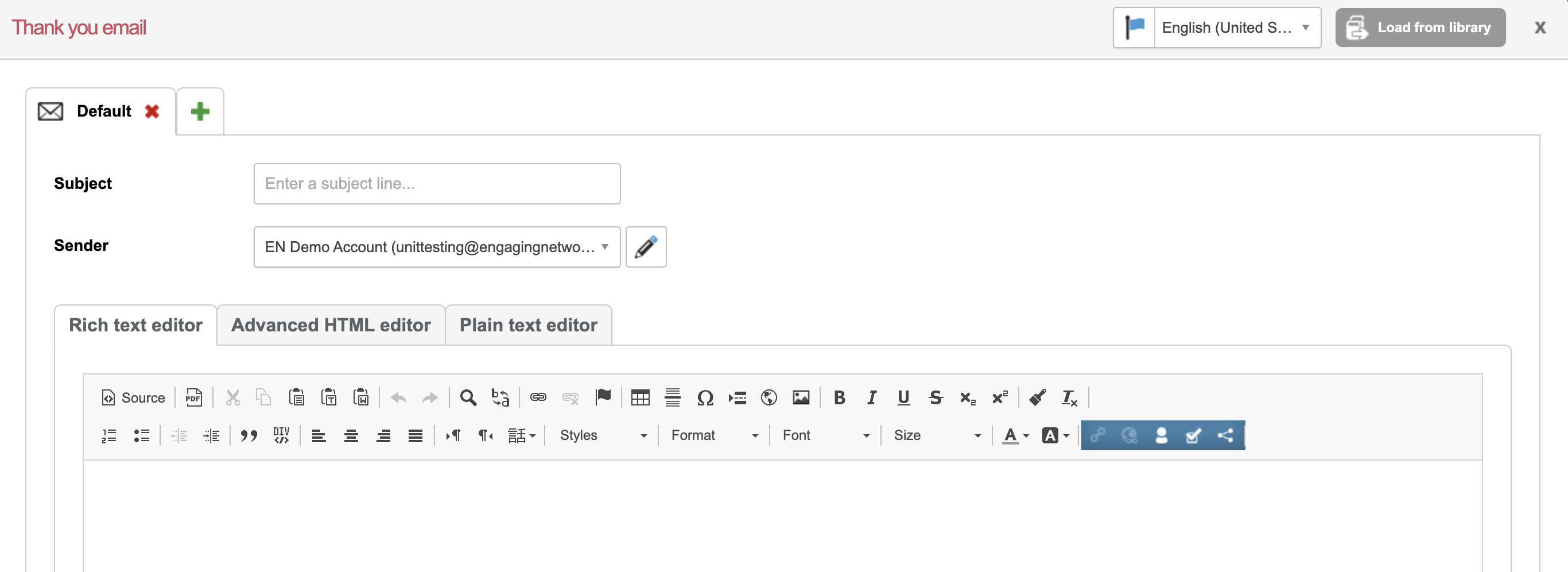Viewport: 1568px width, 572px height.
Task: Toggle bold formatting
Action: point(839,398)
